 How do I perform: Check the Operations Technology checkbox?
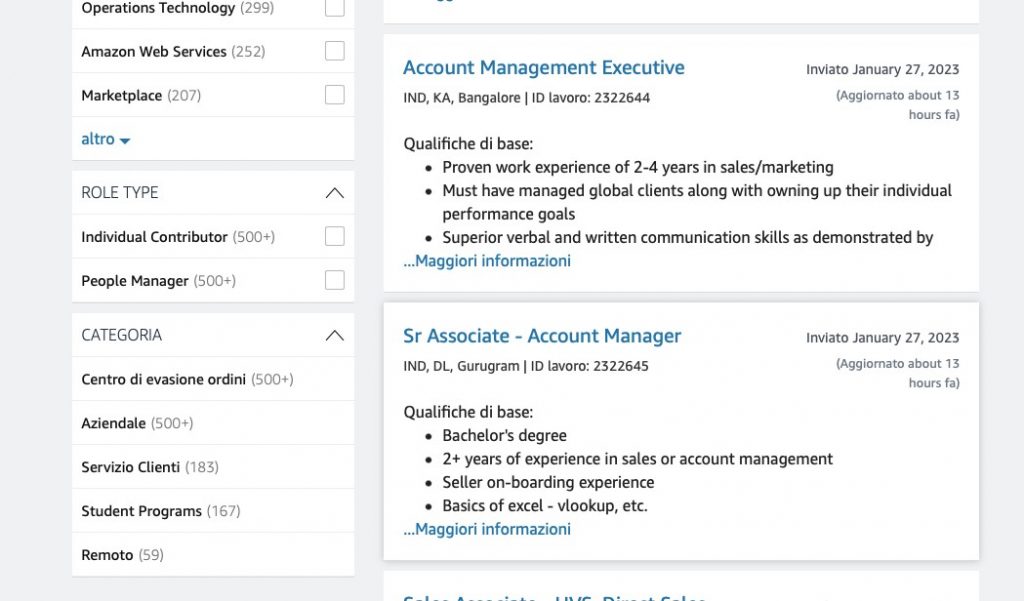[x=335, y=8]
